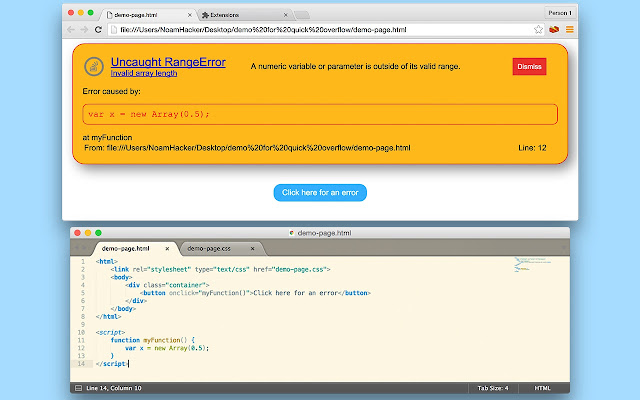This screenshot has width=640, height=400.
Task: Click the 'at myFunction' text
Action: (107, 138)
